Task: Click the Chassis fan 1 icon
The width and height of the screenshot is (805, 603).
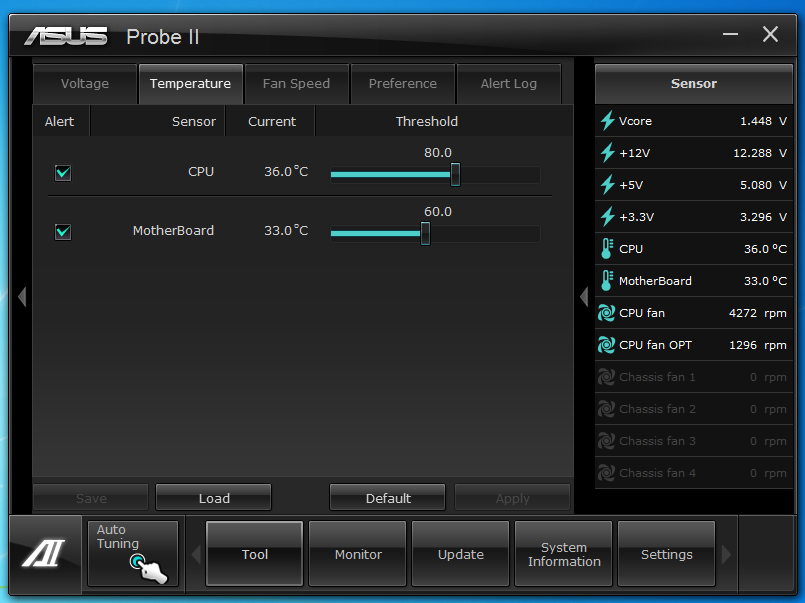Action: (606, 377)
